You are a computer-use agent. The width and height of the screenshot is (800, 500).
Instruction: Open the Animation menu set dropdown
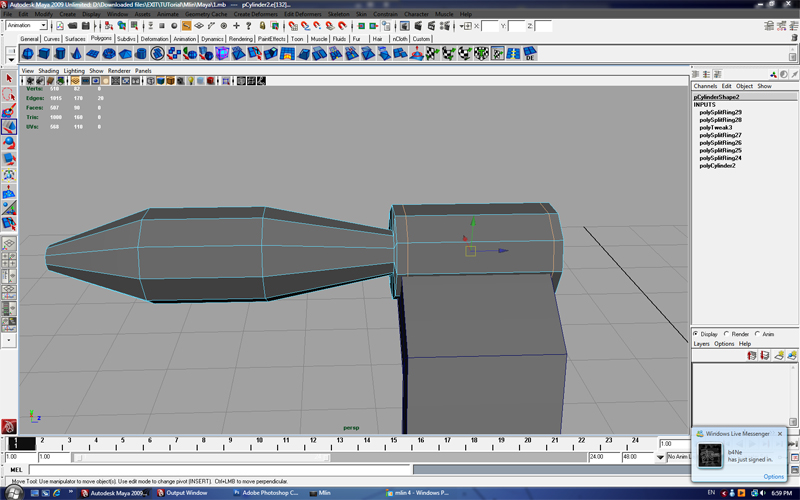coord(27,26)
